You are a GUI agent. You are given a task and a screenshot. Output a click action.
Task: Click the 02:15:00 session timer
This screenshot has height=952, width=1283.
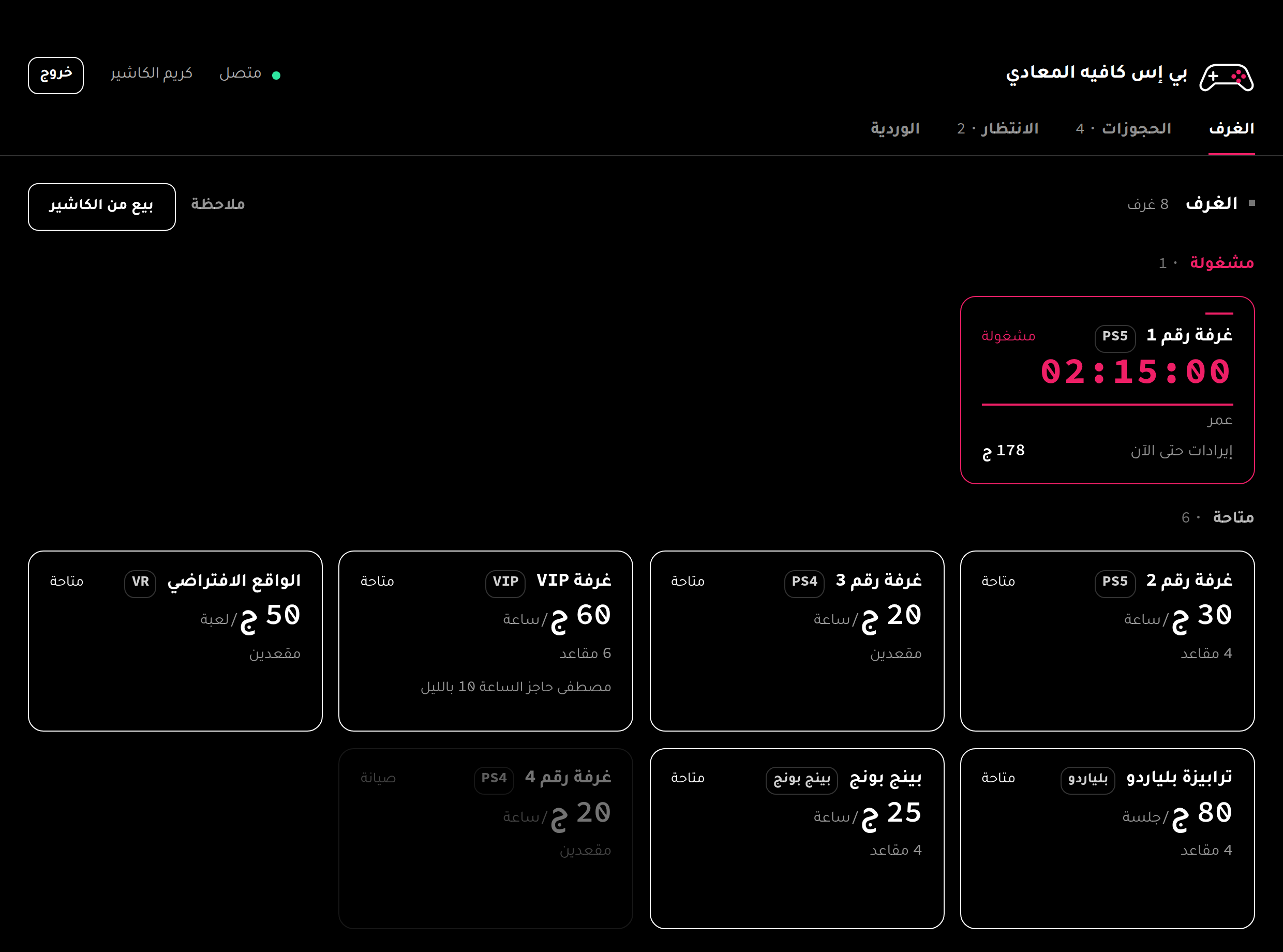1136,371
